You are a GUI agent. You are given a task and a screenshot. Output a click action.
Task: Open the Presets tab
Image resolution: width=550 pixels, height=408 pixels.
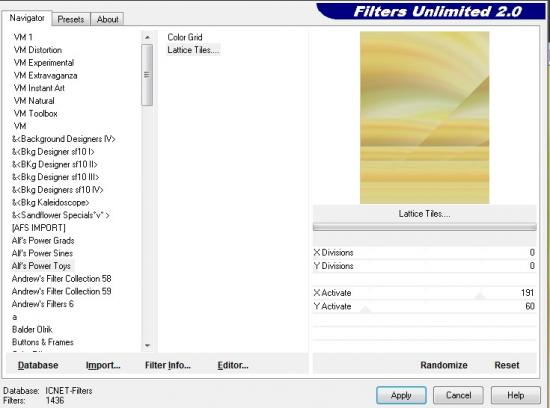71,19
